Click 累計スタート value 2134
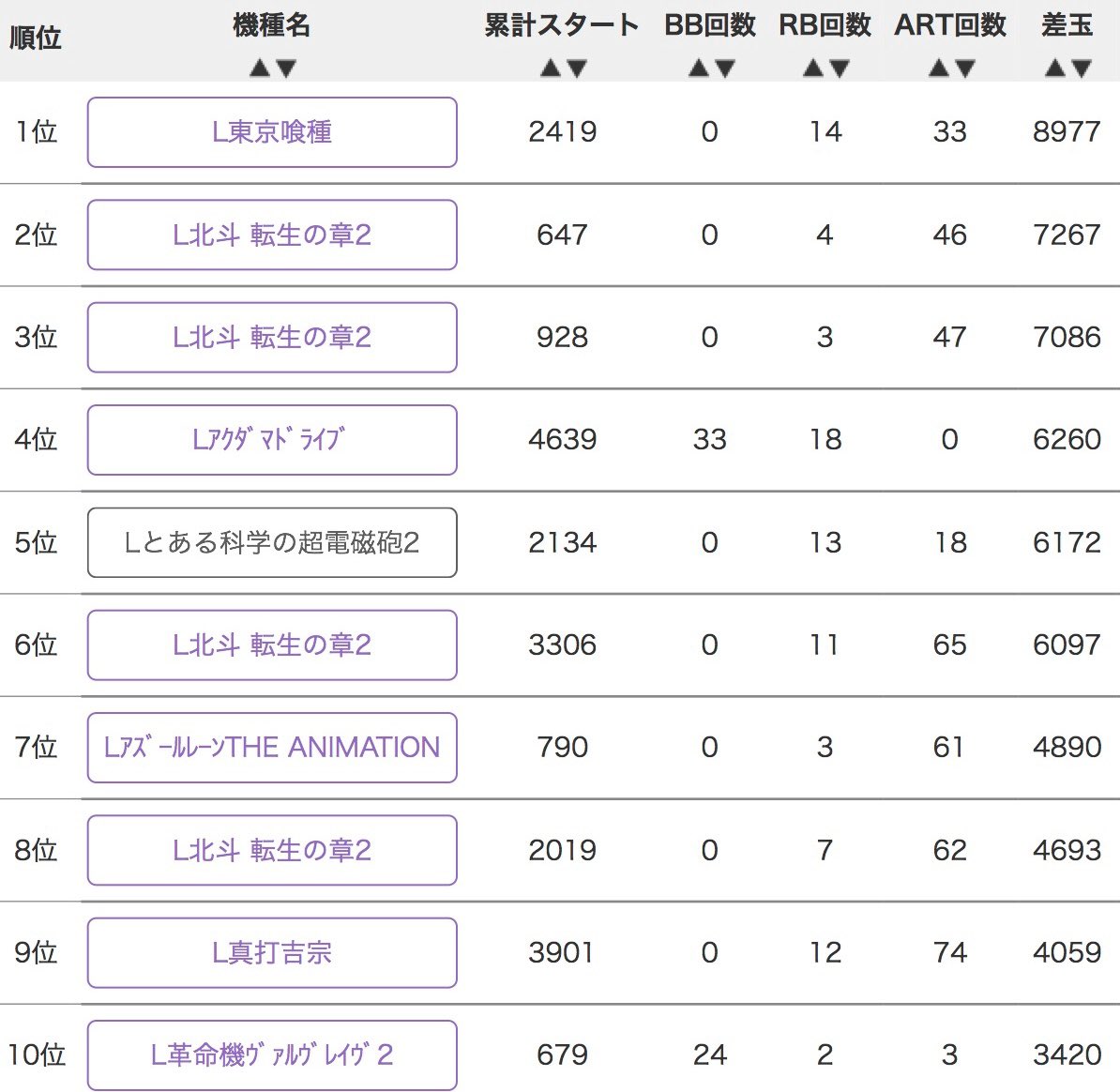This screenshot has height=1092, width=1120. (x=563, y=543)
